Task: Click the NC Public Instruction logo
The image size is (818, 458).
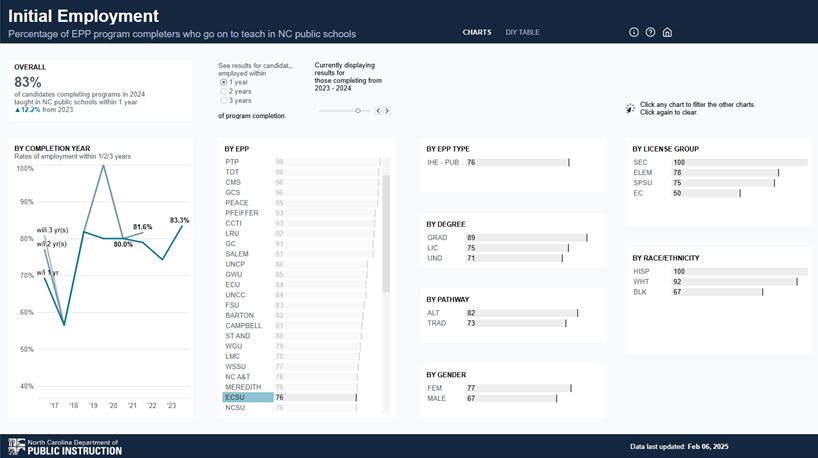Action: (x=65, y=446)
